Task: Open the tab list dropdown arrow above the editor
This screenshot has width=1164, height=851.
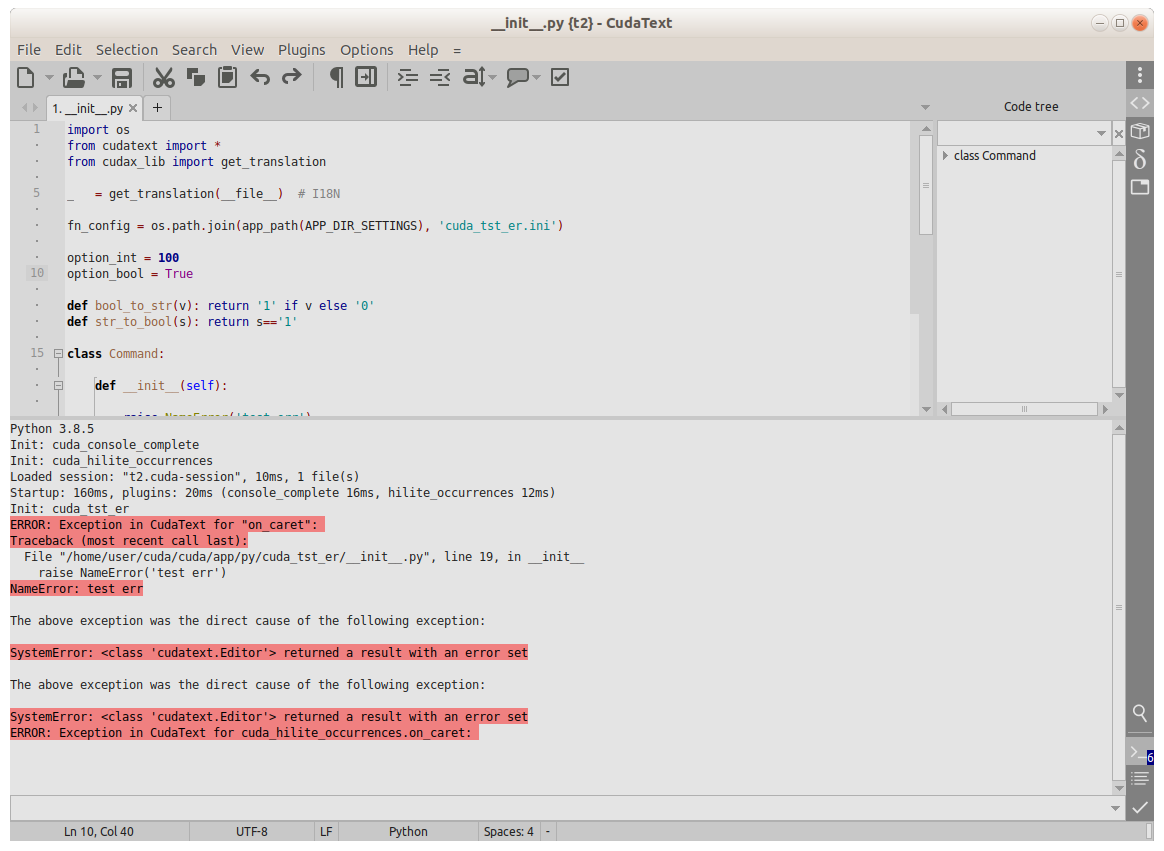Action: 925,108
